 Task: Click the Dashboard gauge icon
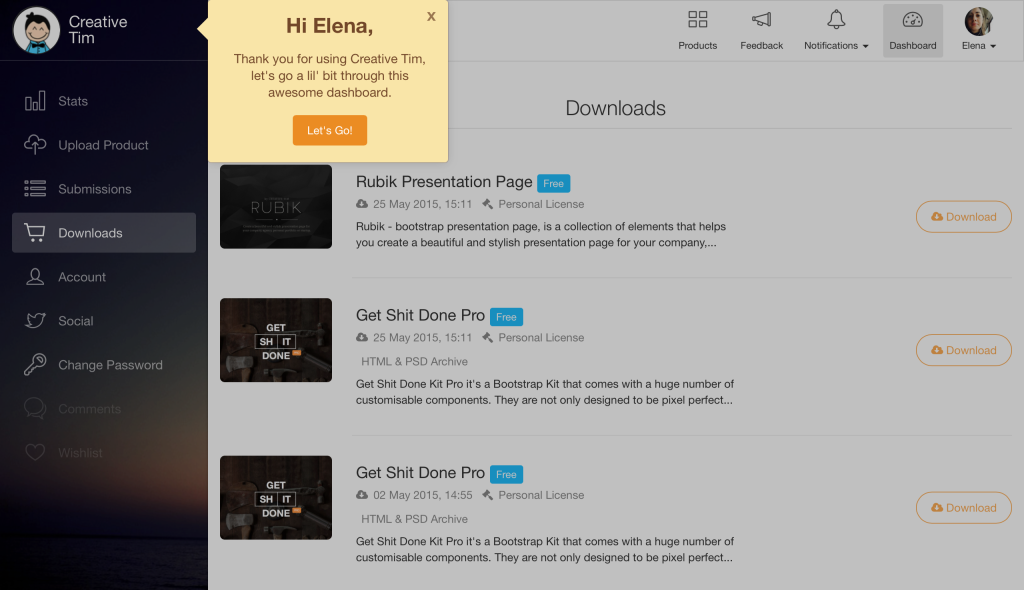912,20
